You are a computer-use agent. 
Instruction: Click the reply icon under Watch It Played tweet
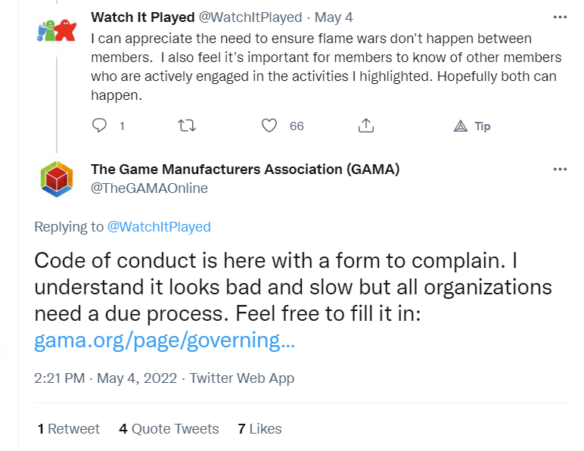click(99, 126)
